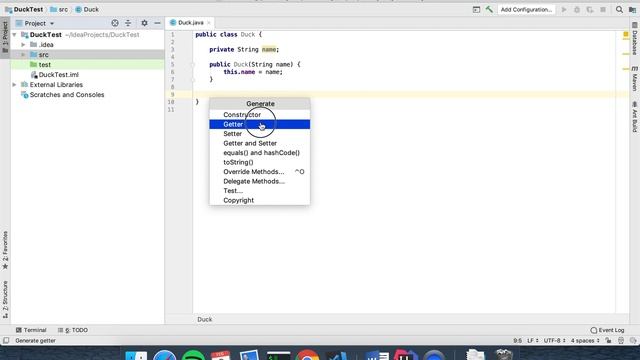640x360 pixels.
Task: Choose Getter and Setter option
Action: (x=260, y=143)
